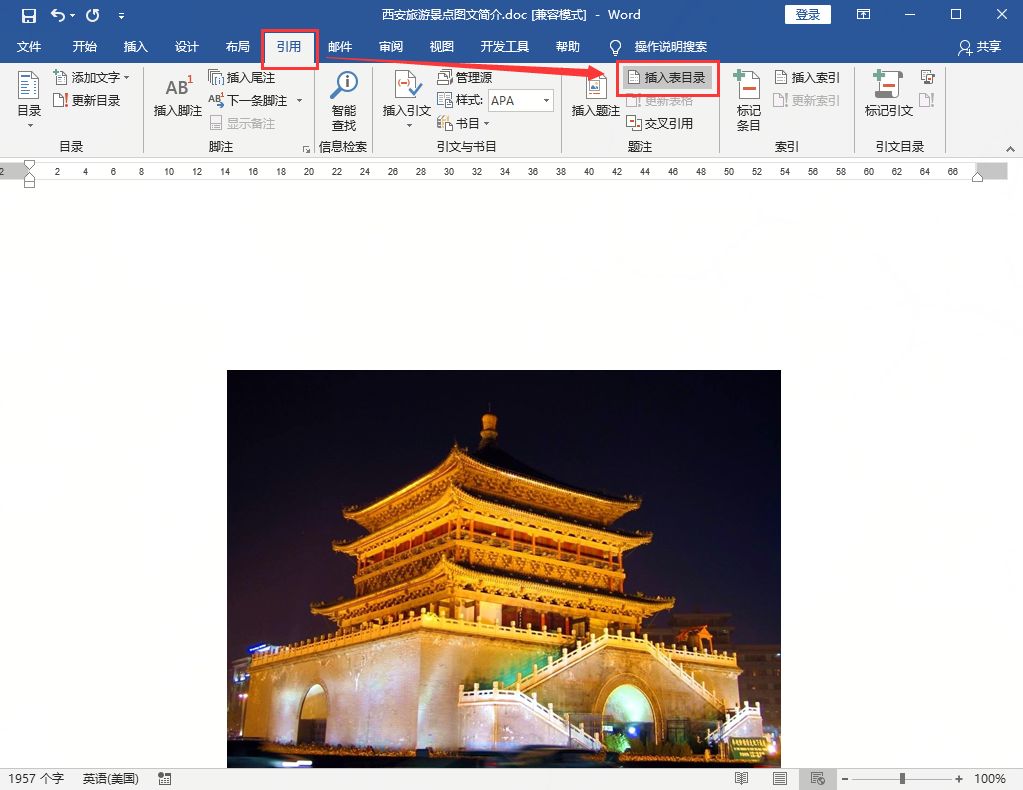The image size is (1023, 790).
Task: Click 交叉引用 to insert cross-reference
Action: pyautogui.click(x=666, y=123)
